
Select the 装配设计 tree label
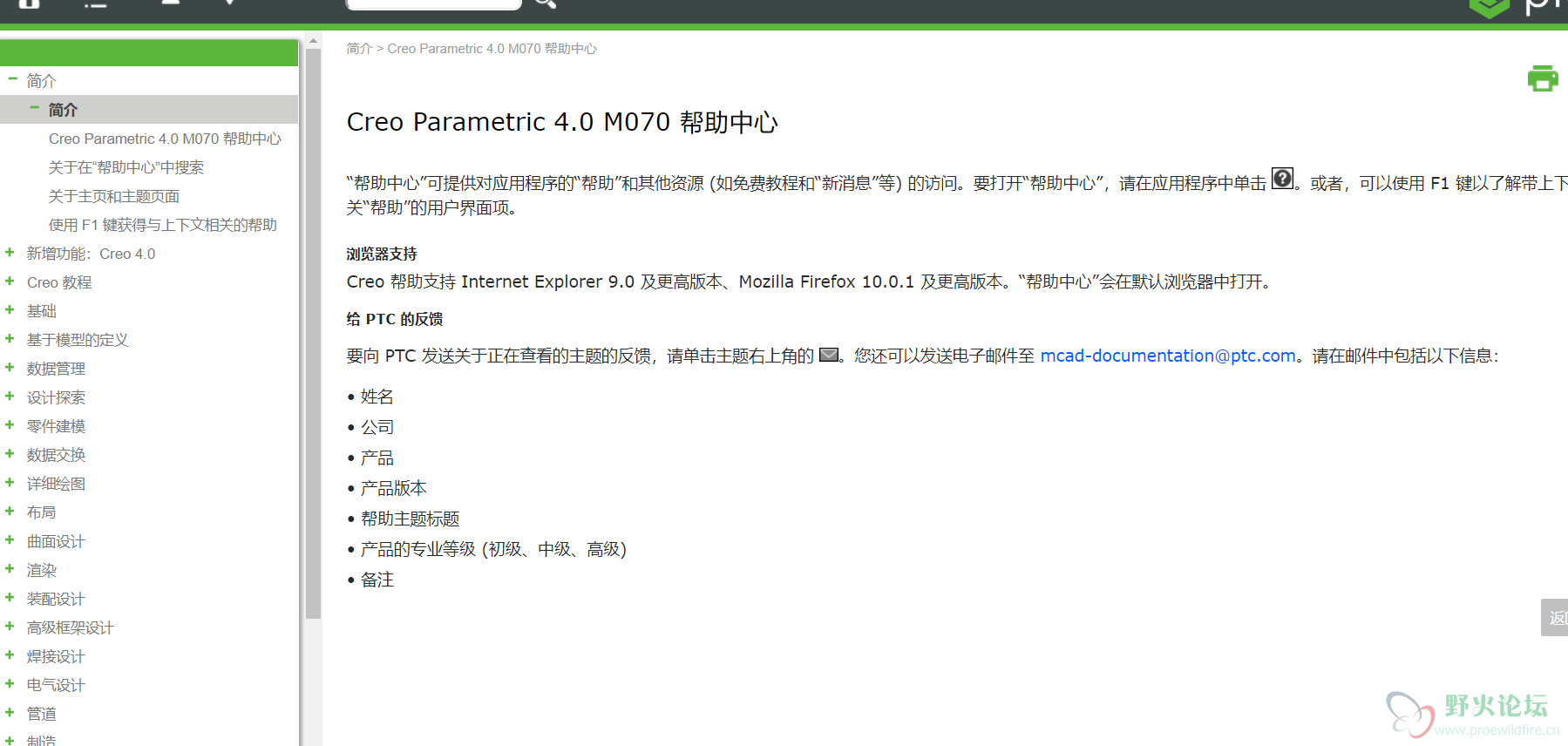pos(56,599)
